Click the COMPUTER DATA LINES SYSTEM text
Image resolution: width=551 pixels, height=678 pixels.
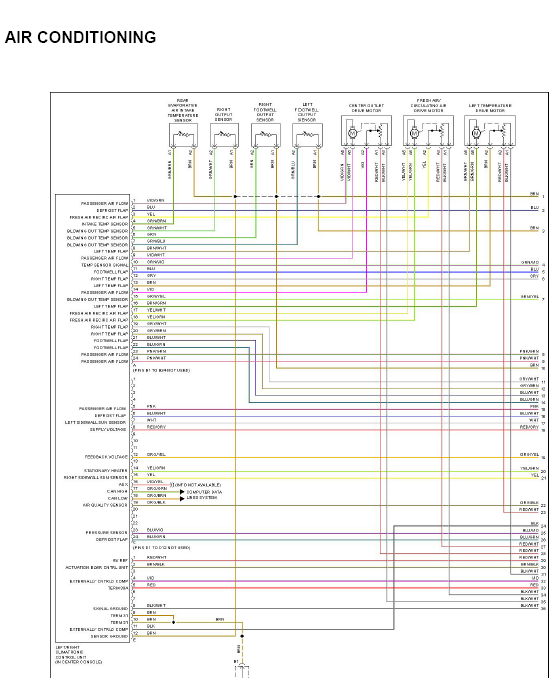click(x=203, y=495)
